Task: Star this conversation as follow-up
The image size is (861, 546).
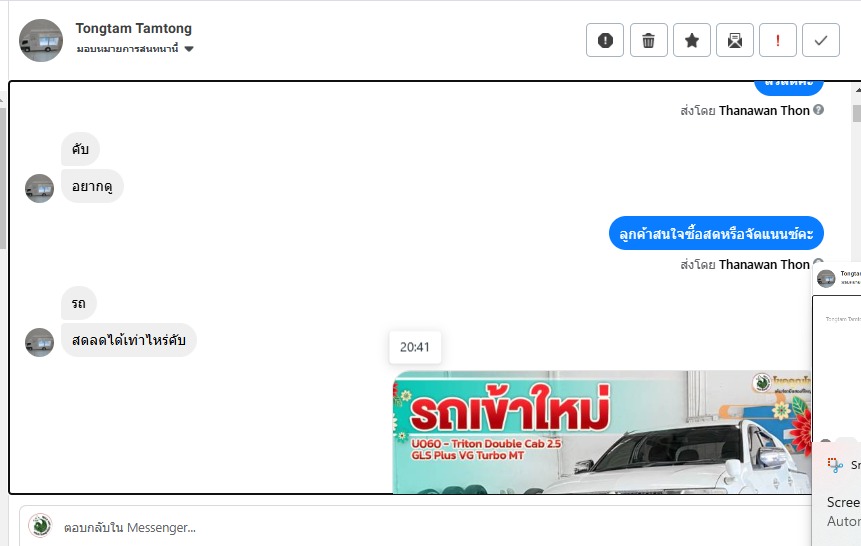Action: (x=692, y=40)
